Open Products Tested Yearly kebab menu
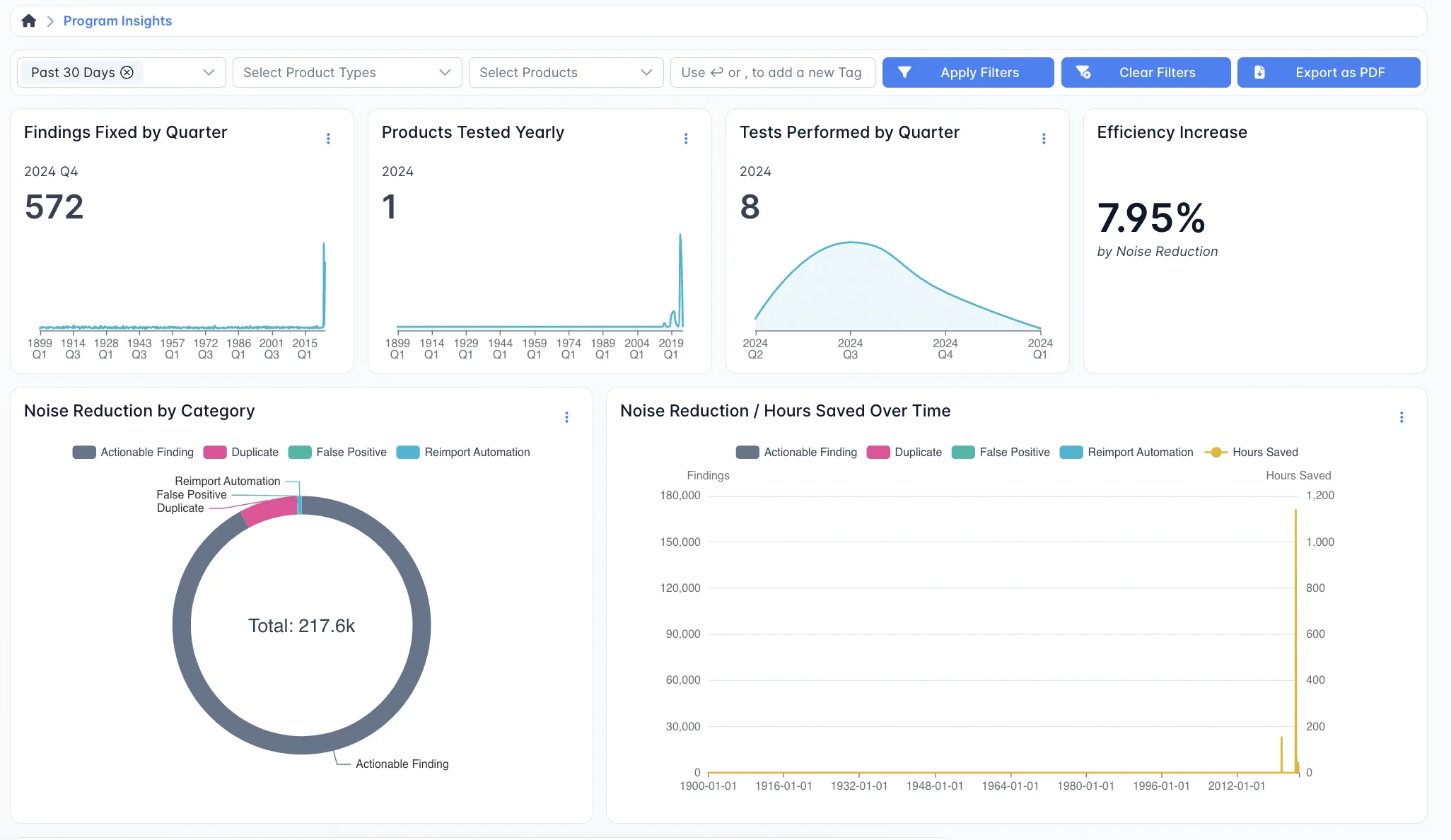The width and height of the screenshot is (1451, 840). point(686,139)
